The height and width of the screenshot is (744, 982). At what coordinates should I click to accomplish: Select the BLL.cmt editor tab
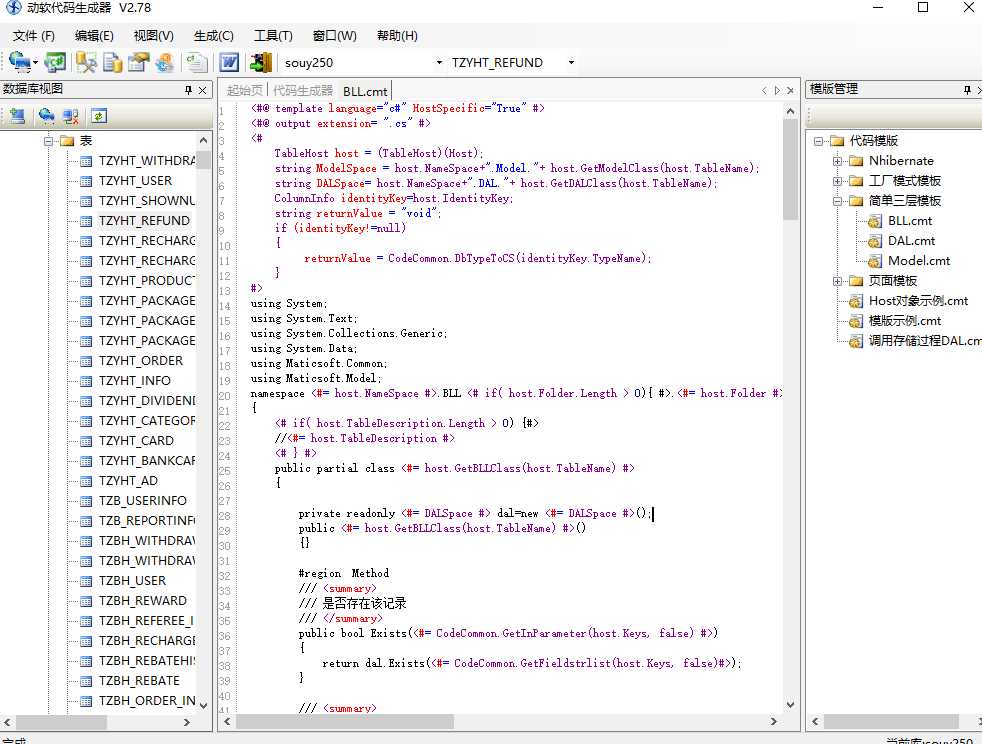365,91
